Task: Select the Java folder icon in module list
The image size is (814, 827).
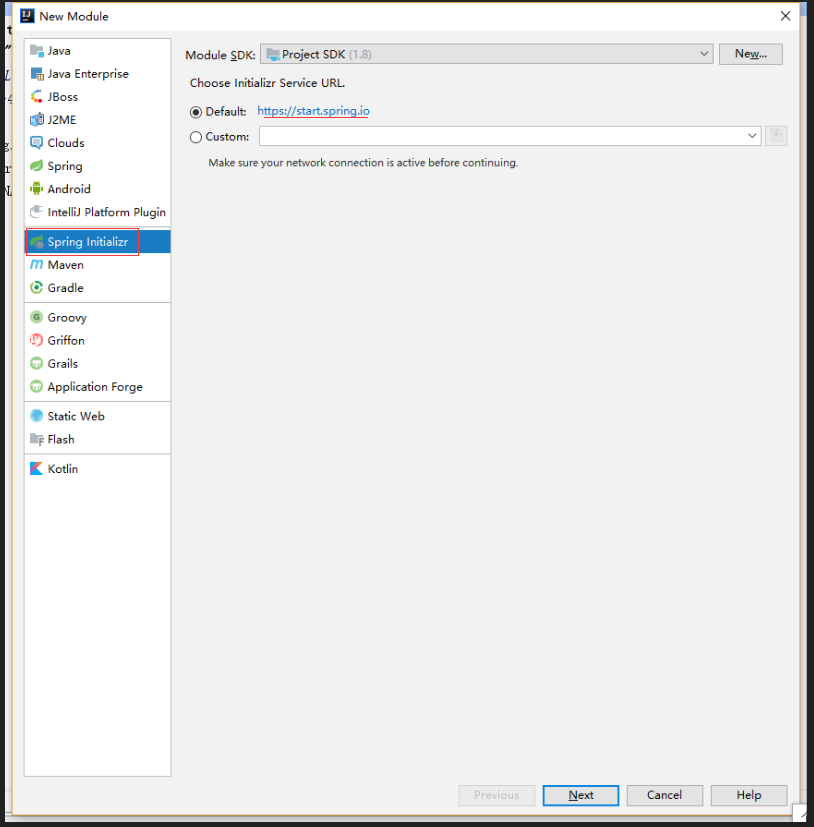Action: point(36,51)
